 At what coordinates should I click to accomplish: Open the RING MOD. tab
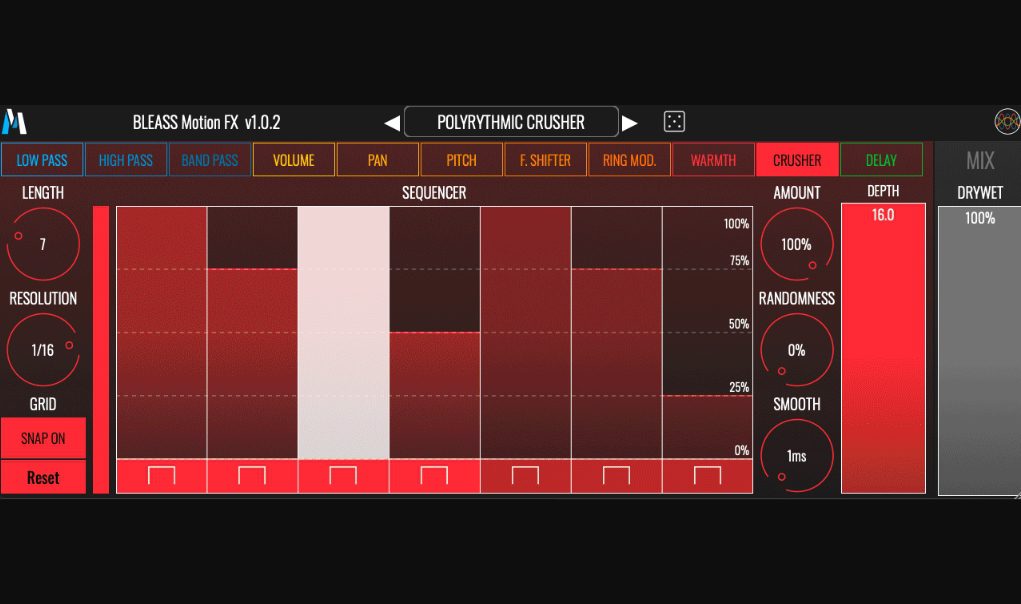(x=629, y=160)
